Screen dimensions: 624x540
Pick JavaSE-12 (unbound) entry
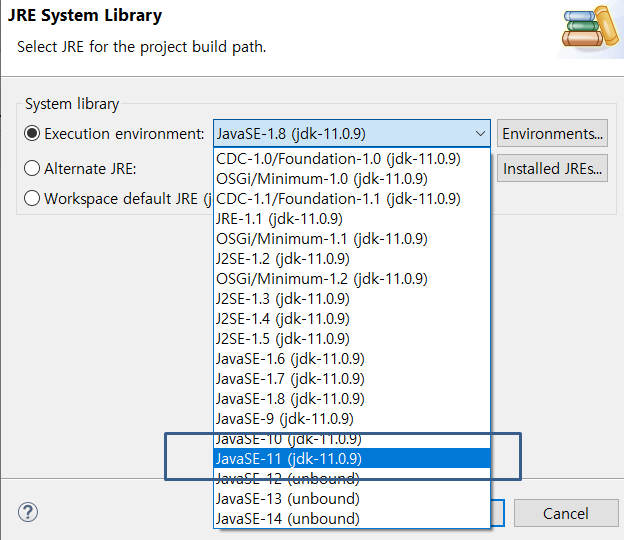click(x=352, y=479)
